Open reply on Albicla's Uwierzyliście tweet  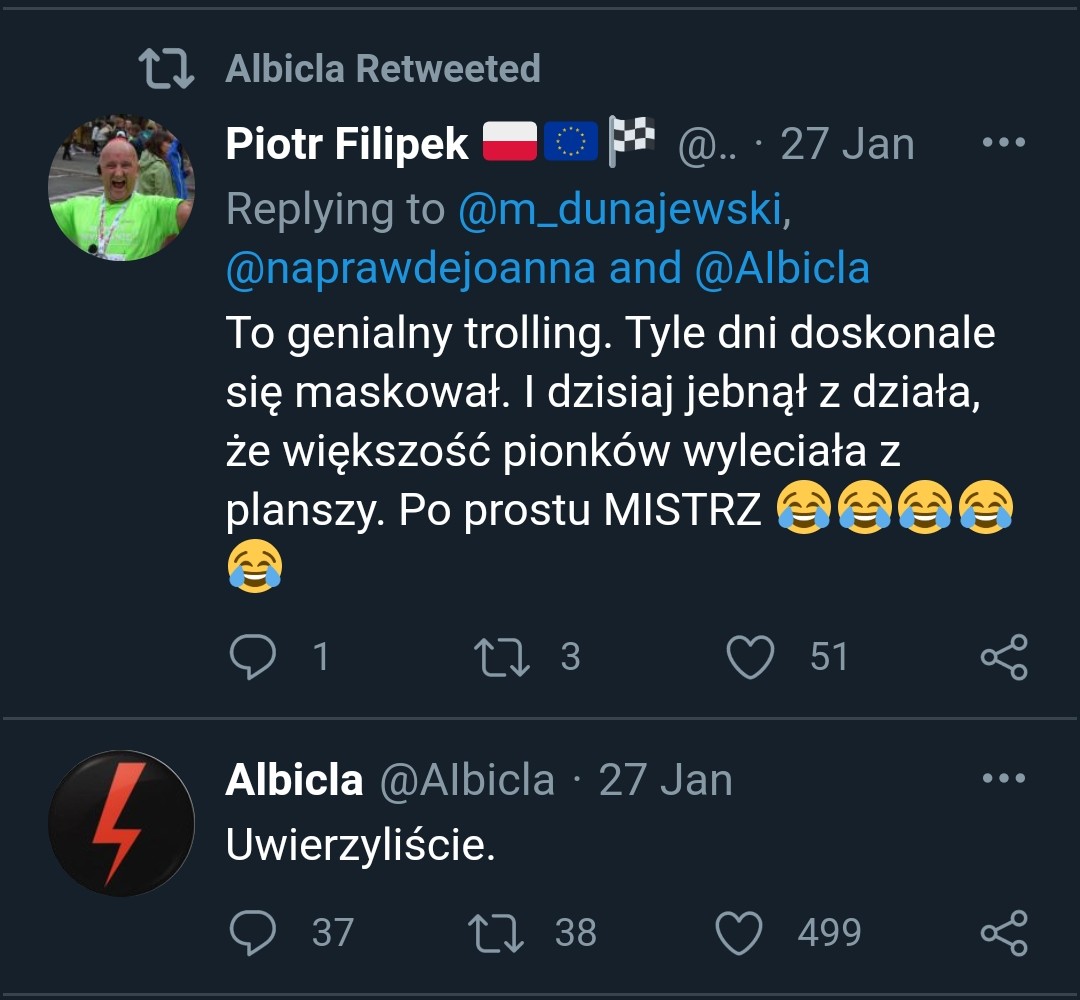(x=253, y=932)
